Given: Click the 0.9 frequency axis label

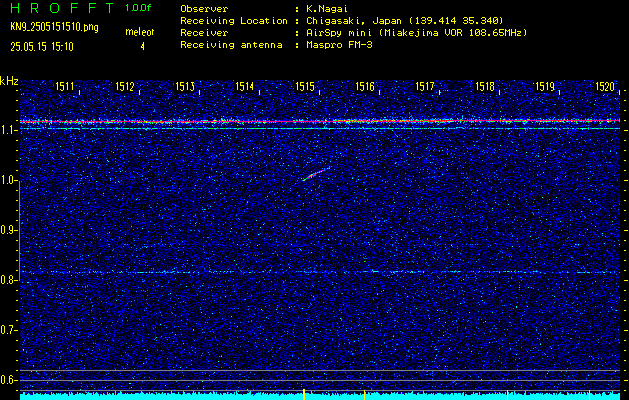Looking at the screenshot, I should [x=8, y=230].
